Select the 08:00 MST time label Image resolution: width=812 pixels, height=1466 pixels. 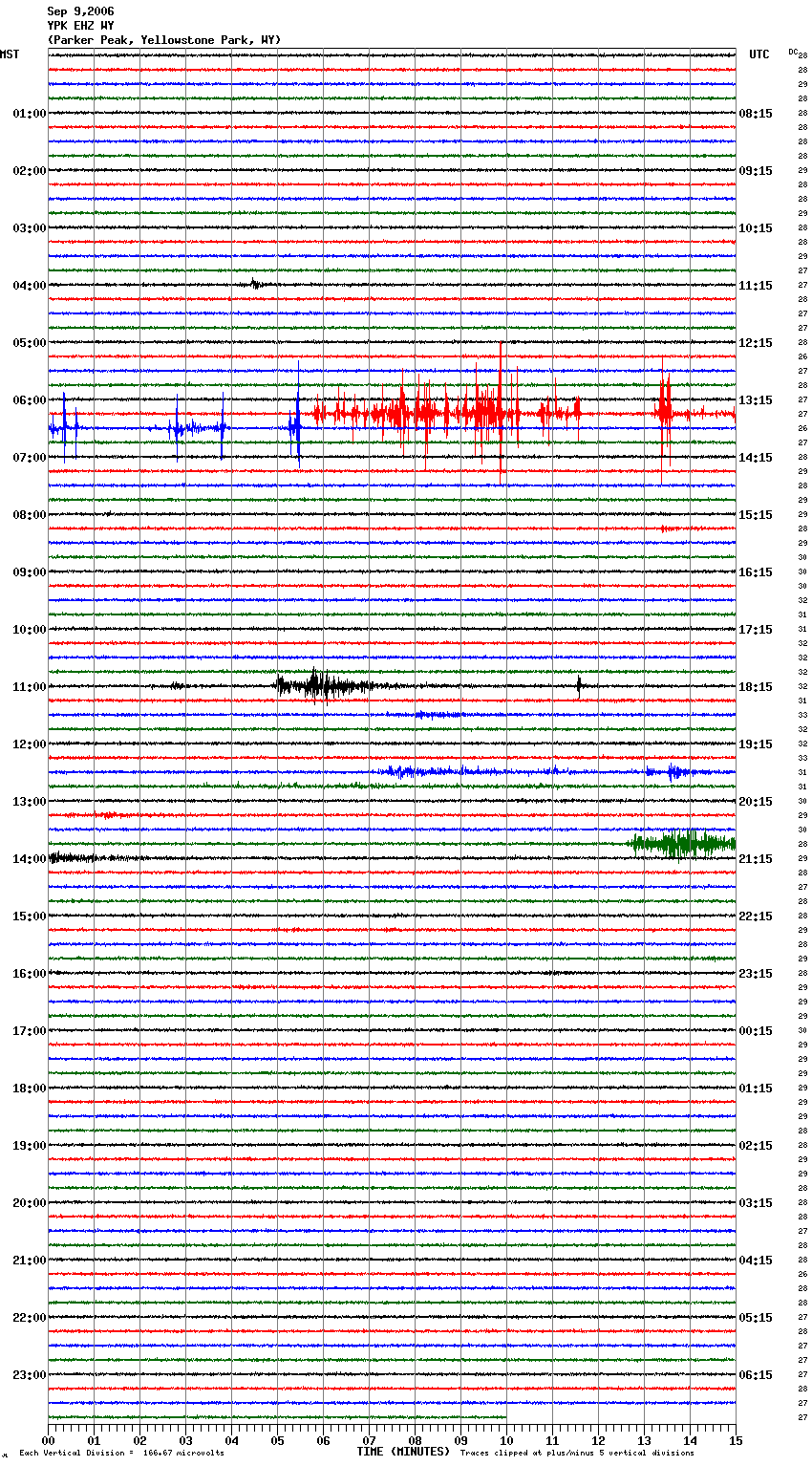pyautogui.click(x=30, y=515)
